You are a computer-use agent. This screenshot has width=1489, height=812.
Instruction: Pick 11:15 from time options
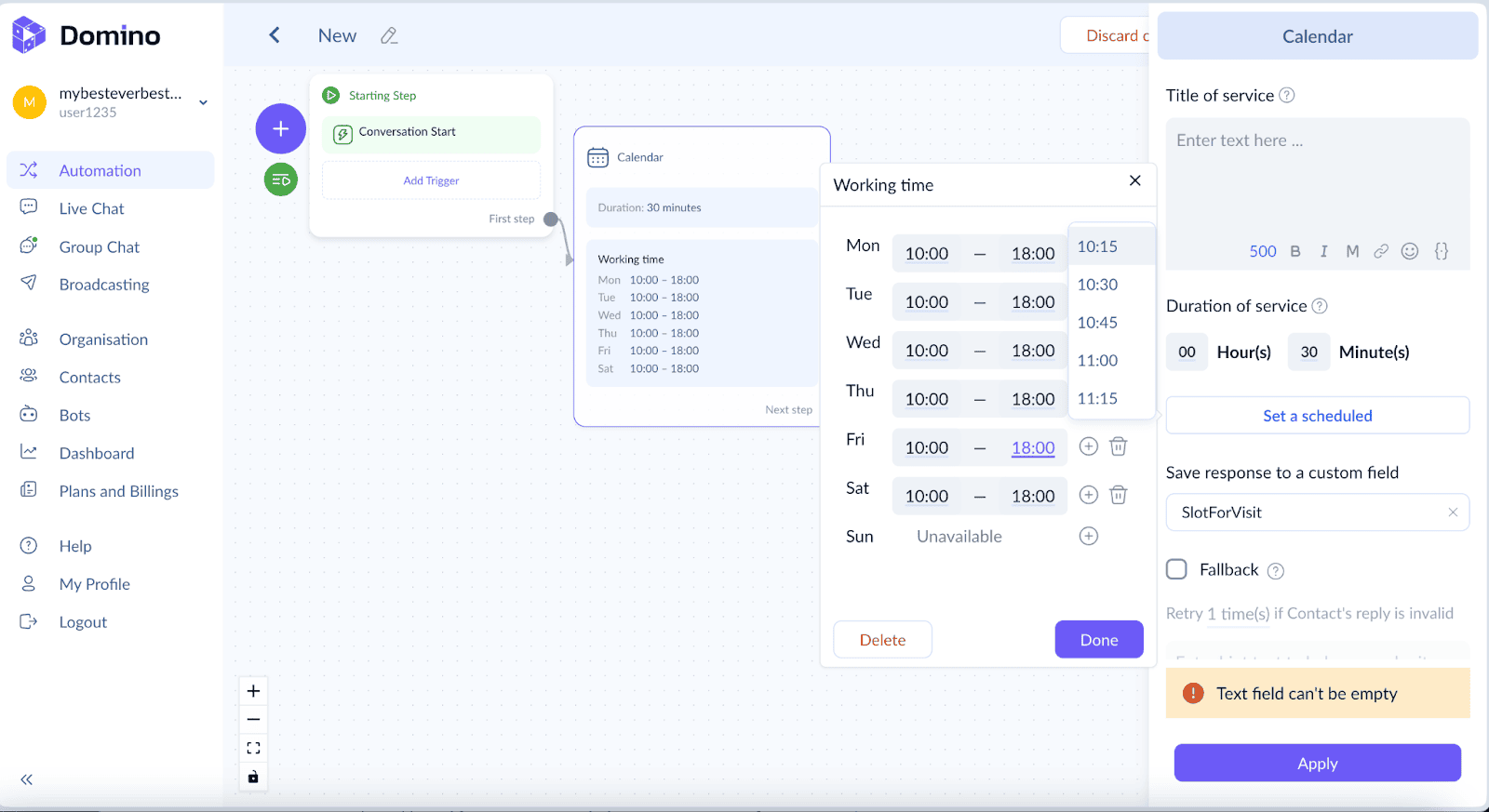[1111, 398]
